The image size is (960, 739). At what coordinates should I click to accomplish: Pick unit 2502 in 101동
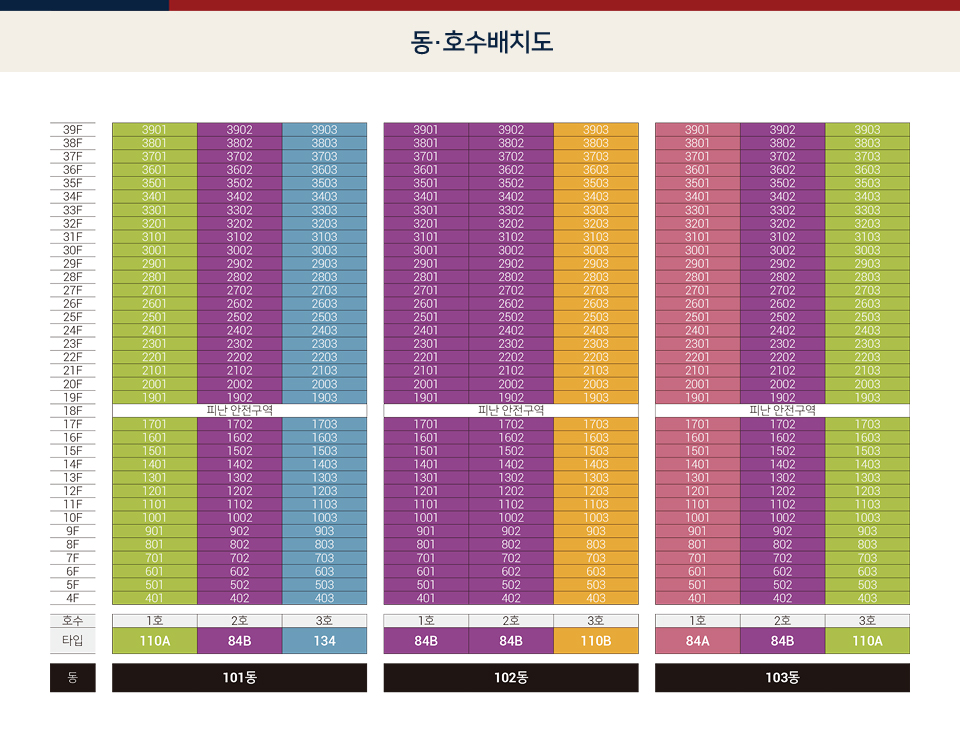click(x=239, y=317)
